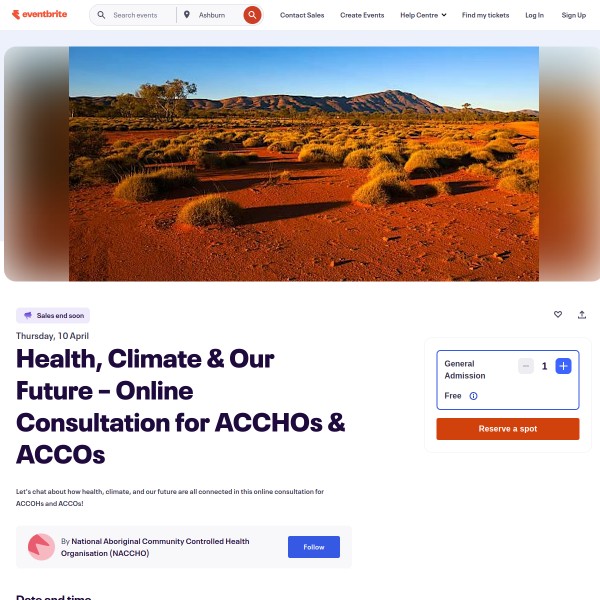Click the Eventbrite logo

(x=39, y=15)
